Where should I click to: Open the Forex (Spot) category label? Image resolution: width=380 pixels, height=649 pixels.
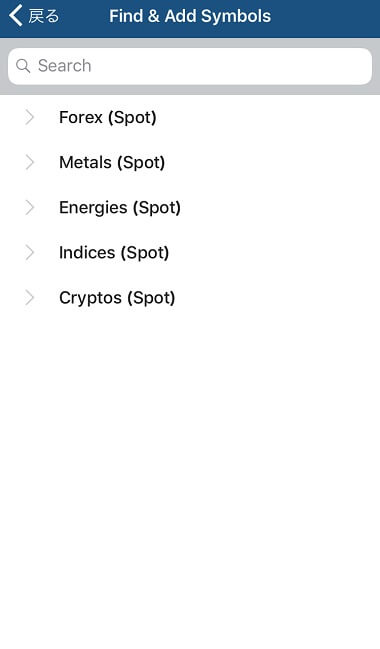[108, 118]
